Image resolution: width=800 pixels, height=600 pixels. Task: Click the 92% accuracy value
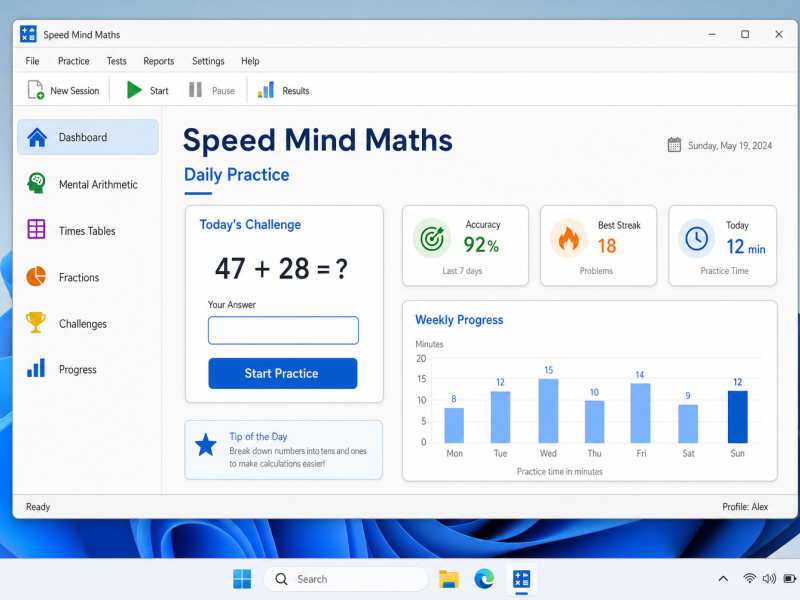[x=481, y=245]
